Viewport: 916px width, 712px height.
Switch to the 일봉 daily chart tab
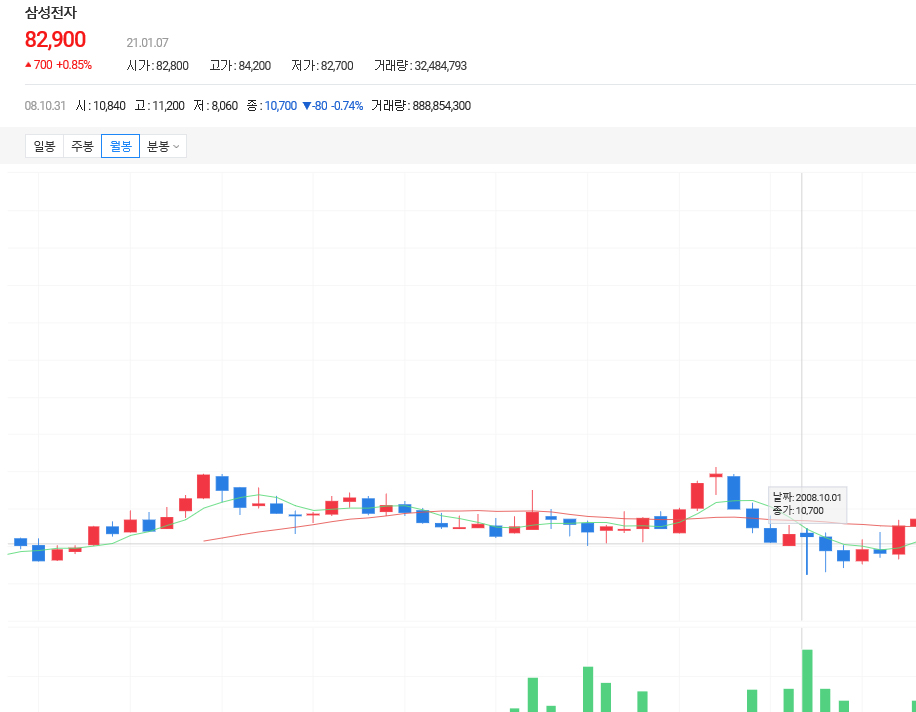(44, 146)
